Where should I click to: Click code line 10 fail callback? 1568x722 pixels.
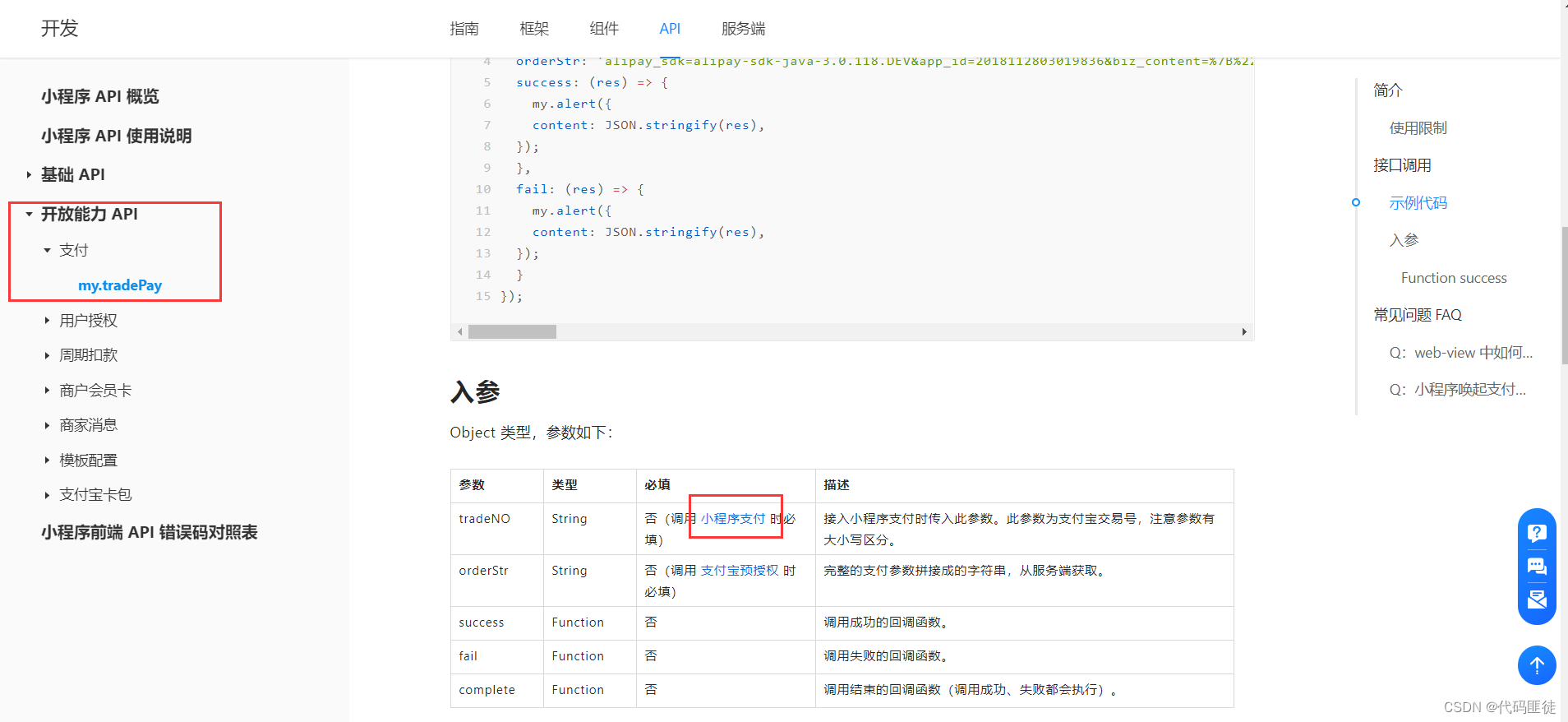(580, 189)
